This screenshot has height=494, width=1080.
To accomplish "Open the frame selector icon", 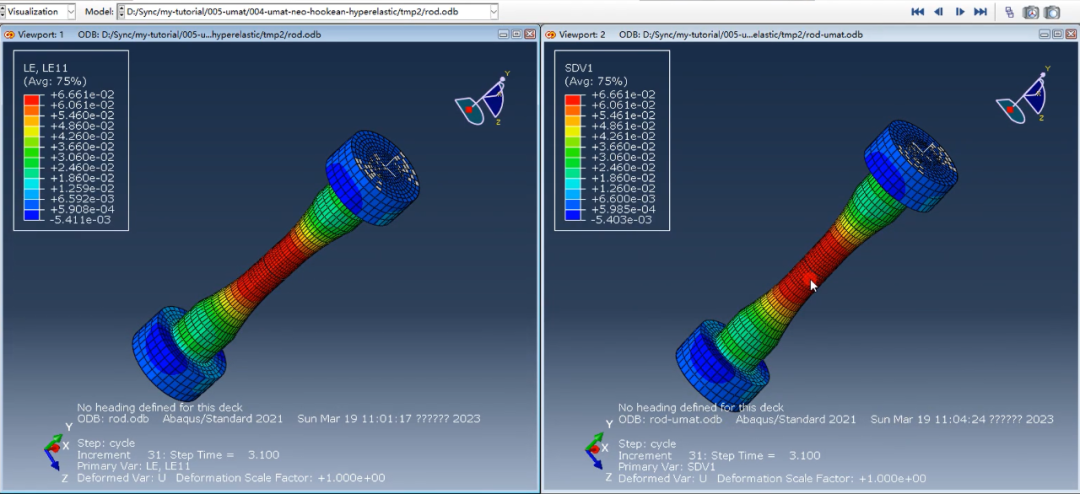I will point(1009,12).
